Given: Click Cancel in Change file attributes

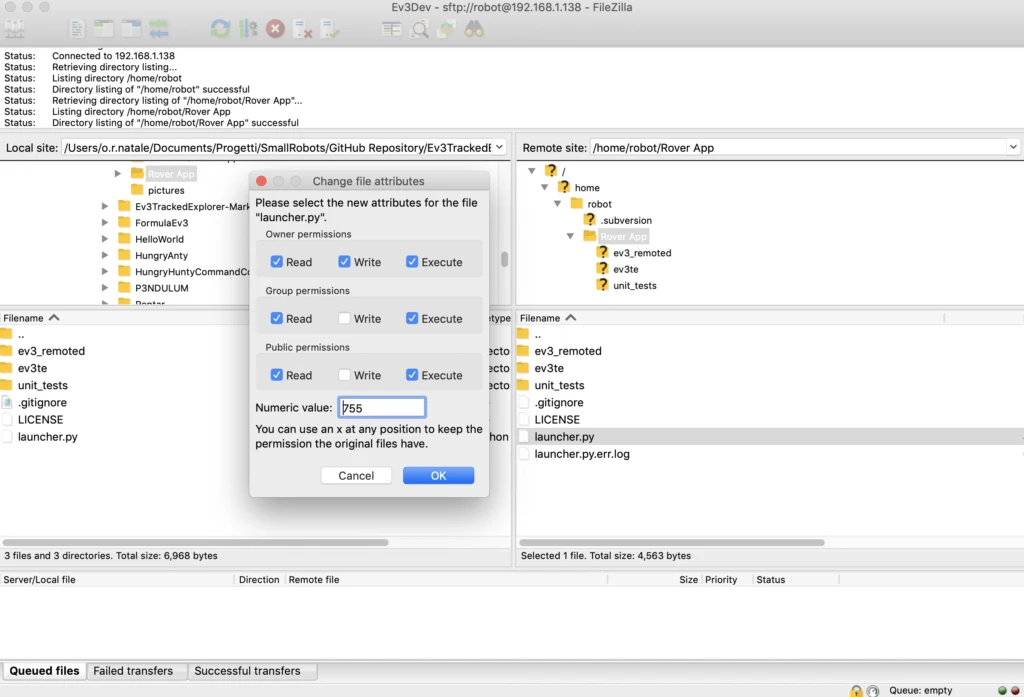Looking at the screenshot, I should (356, 476).
